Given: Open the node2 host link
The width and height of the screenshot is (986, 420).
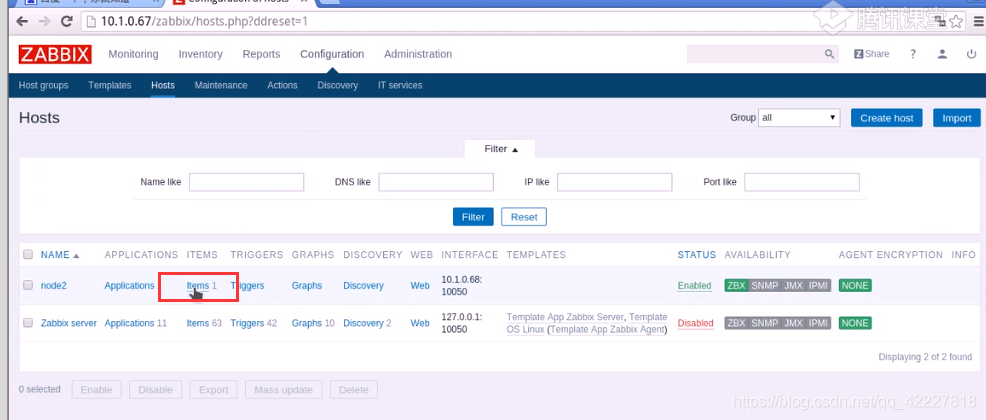Looking at the screenshot, I should pos(53,285).
